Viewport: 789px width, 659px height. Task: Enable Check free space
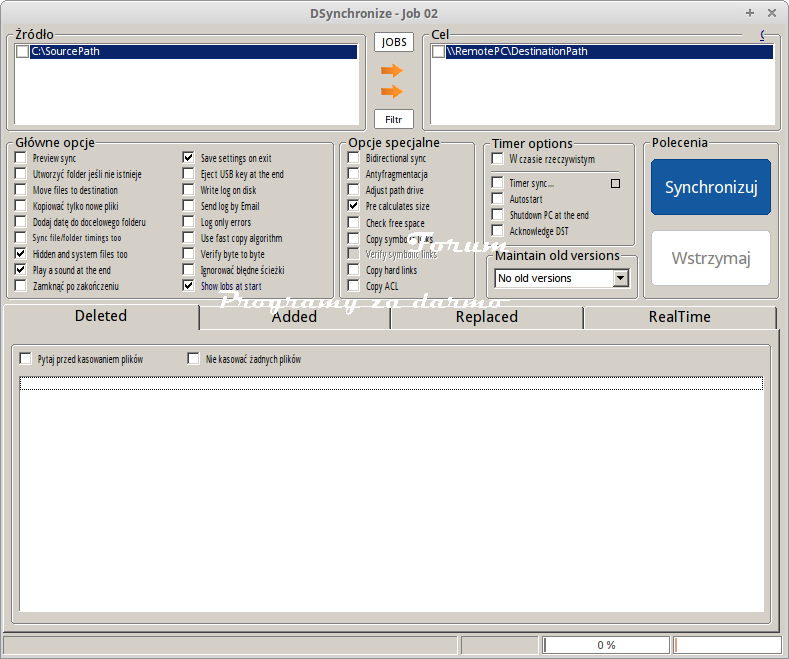[354, 223]
